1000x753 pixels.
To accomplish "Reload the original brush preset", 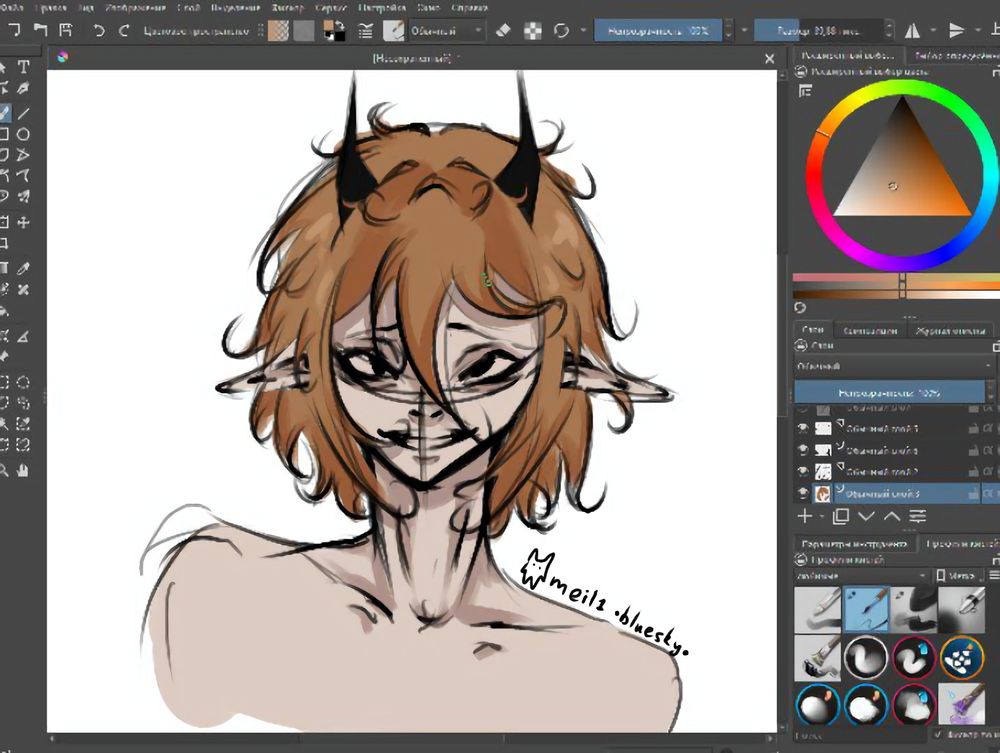I will click(561, 30).
